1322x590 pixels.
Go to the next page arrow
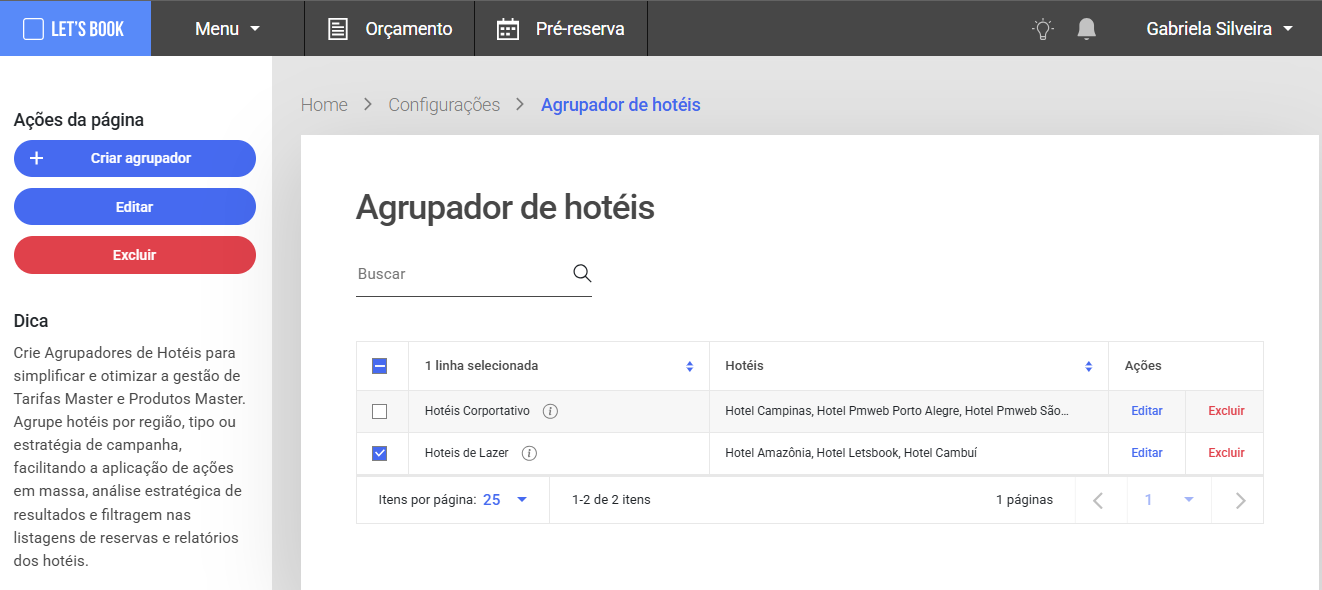[x=1239, y=500]
